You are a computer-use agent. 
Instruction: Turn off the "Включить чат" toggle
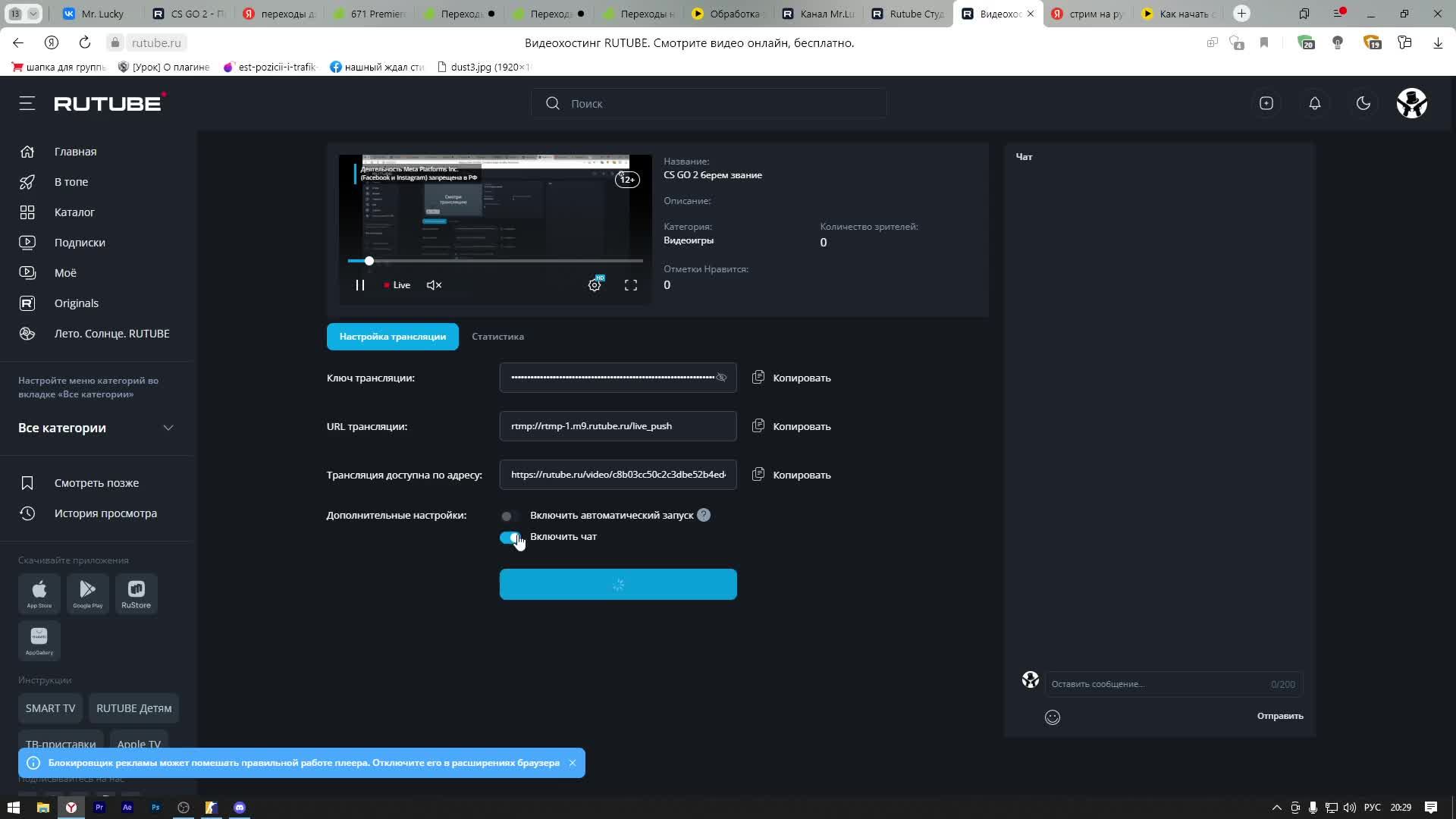point(510,537)
